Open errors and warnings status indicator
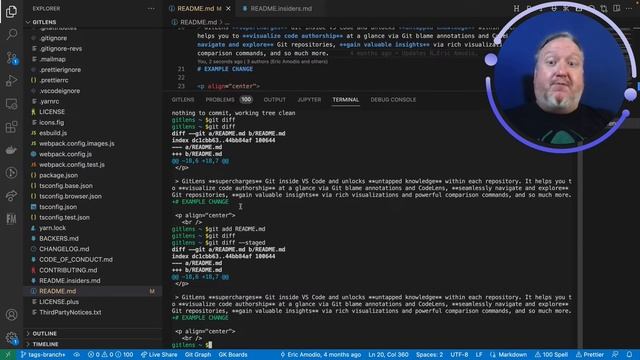The width and height of the screenshot is (640, 360). (110, 355)
